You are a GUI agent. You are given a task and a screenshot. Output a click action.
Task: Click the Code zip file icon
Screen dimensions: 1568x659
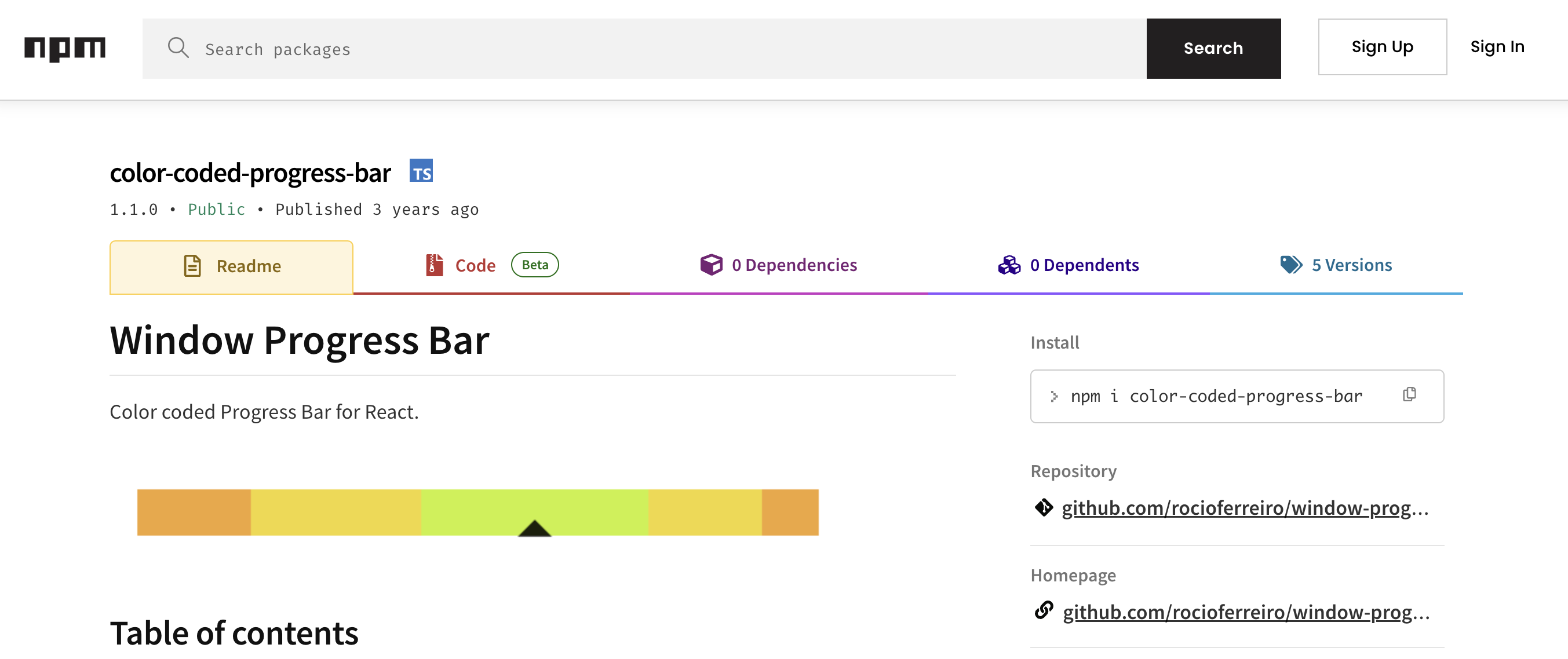tap(434, 265)
